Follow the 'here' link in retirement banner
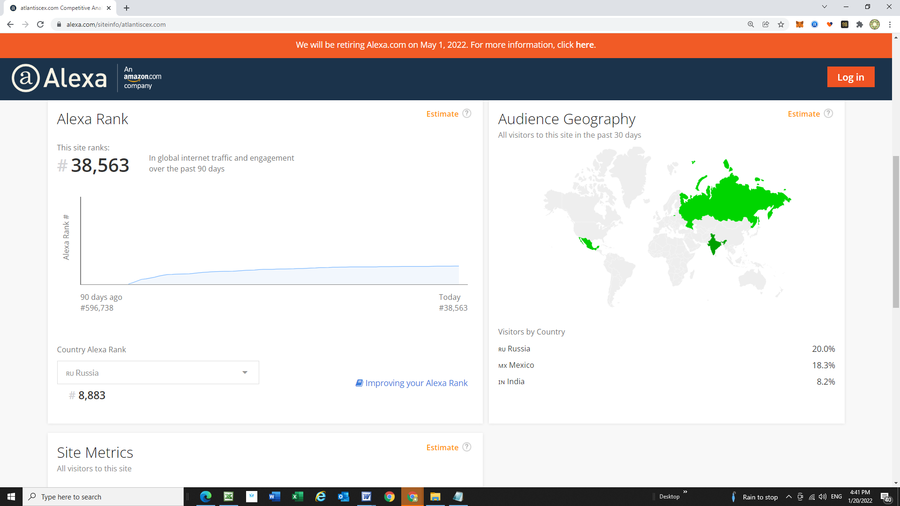 (584, 45)
